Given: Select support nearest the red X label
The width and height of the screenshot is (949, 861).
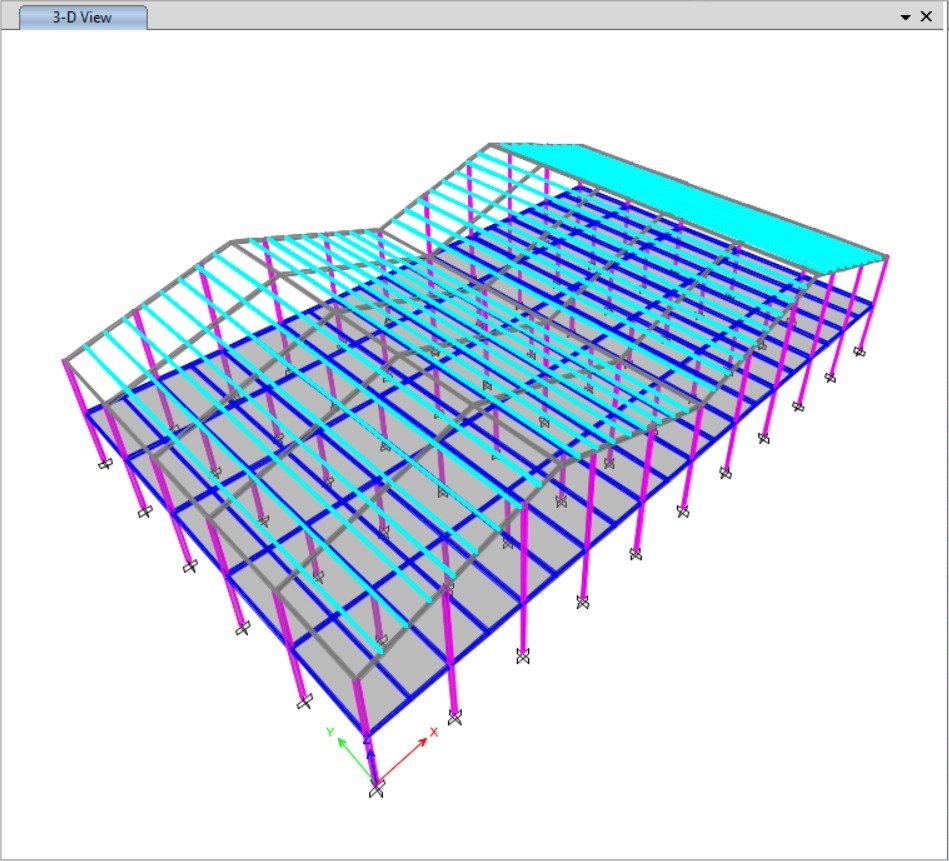Looking at the screenshot, I should 455,716.
